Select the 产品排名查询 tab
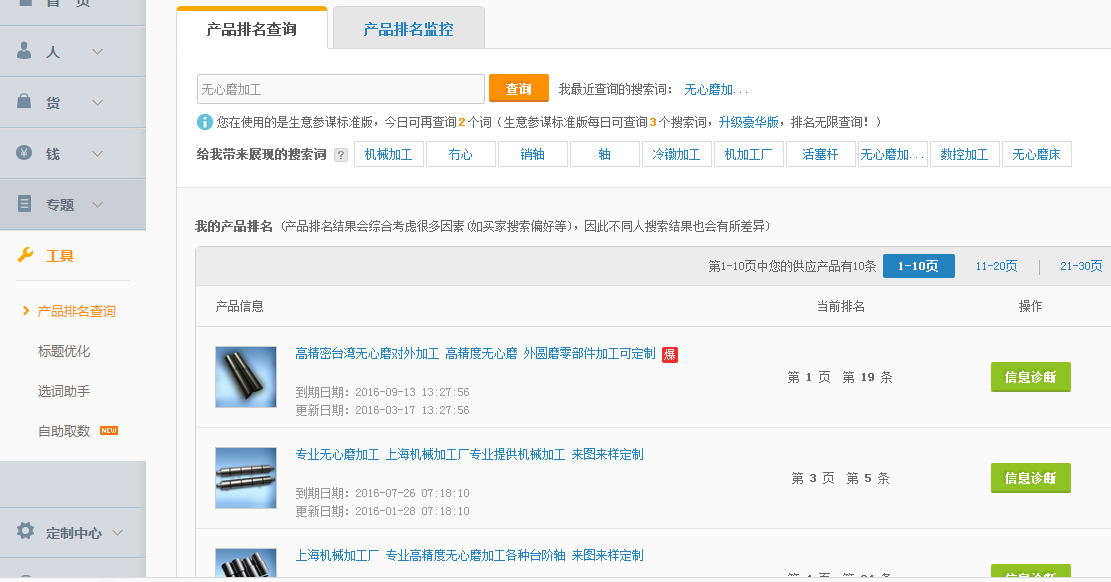The height and width of the screenshot is (582, 1111). pos(252,29)
